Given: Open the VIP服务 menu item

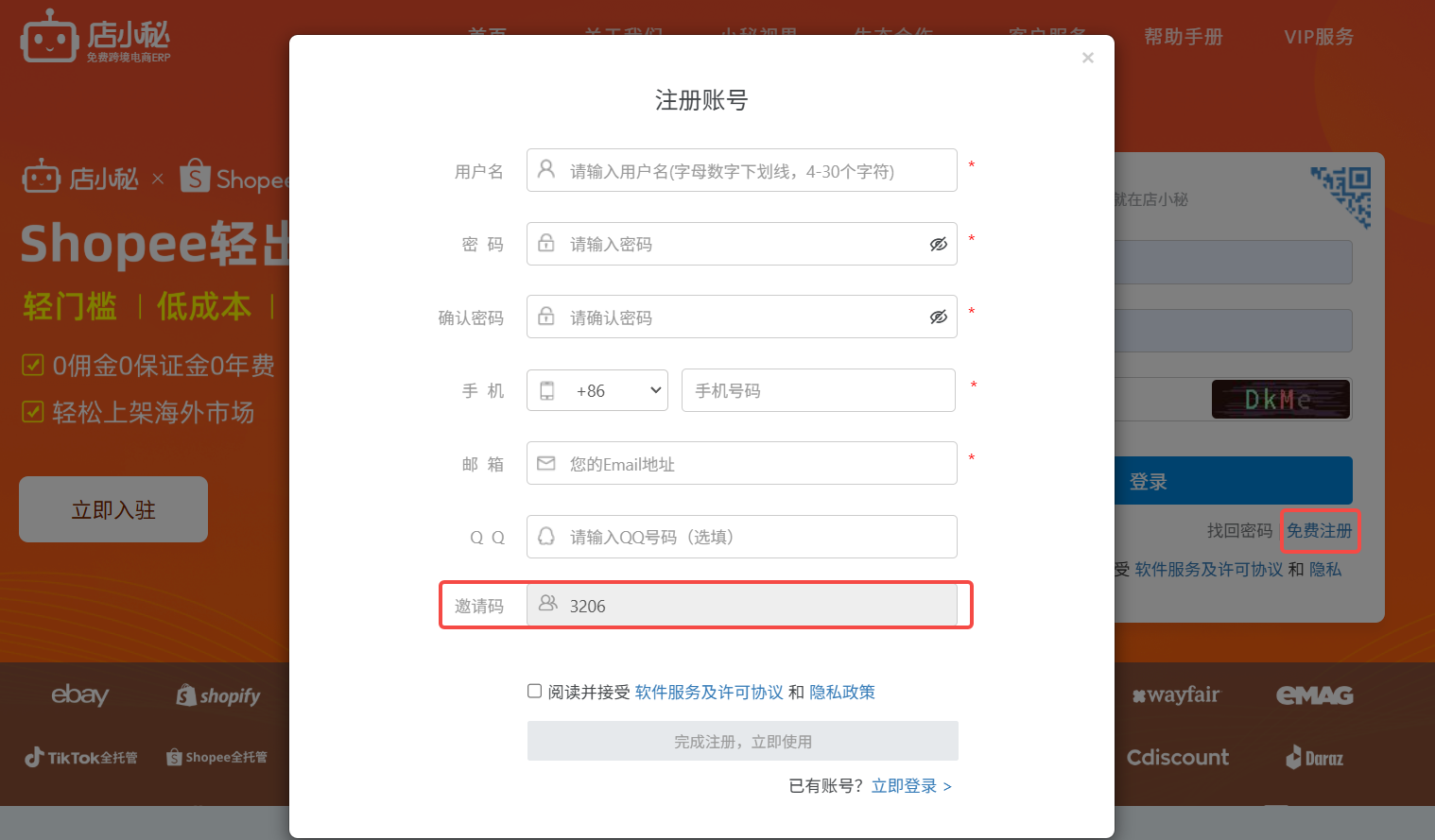Looking at the screenshot, I should coord(1318,38).
